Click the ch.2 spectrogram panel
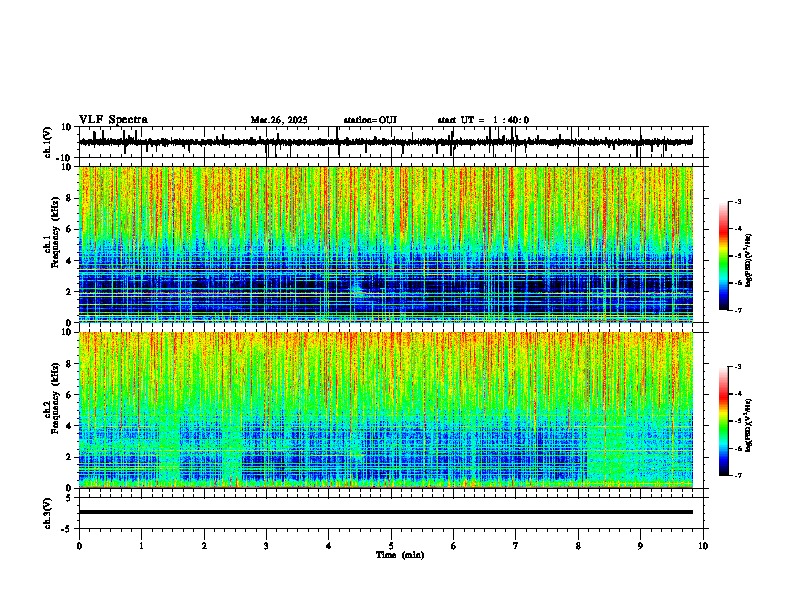The height and width of the screenshot is (612, 792). click(x=386, y=410)
